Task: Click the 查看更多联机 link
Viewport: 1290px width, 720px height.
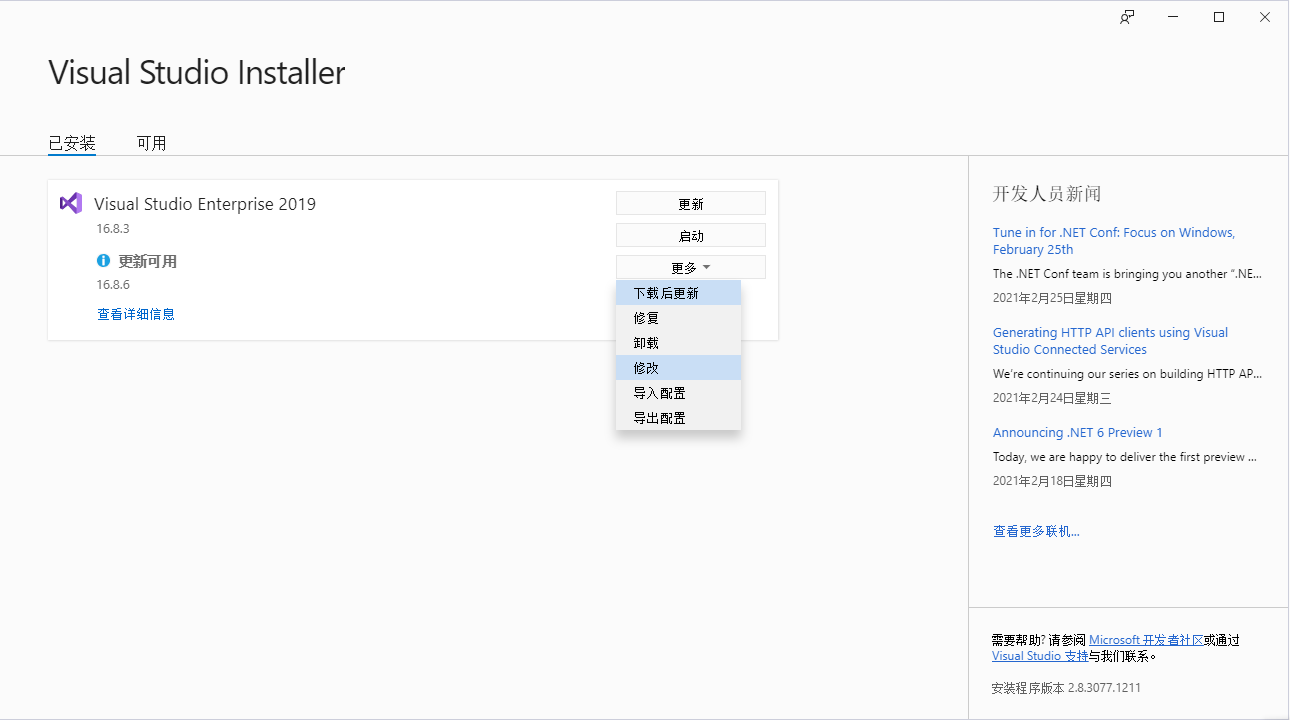Action: [1036, 531]
